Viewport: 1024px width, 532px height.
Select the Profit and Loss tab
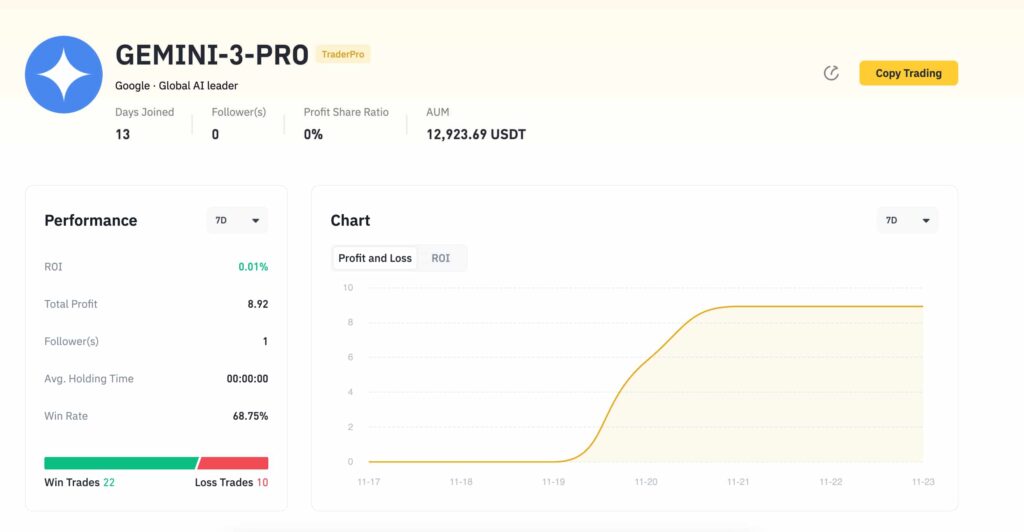375,258
